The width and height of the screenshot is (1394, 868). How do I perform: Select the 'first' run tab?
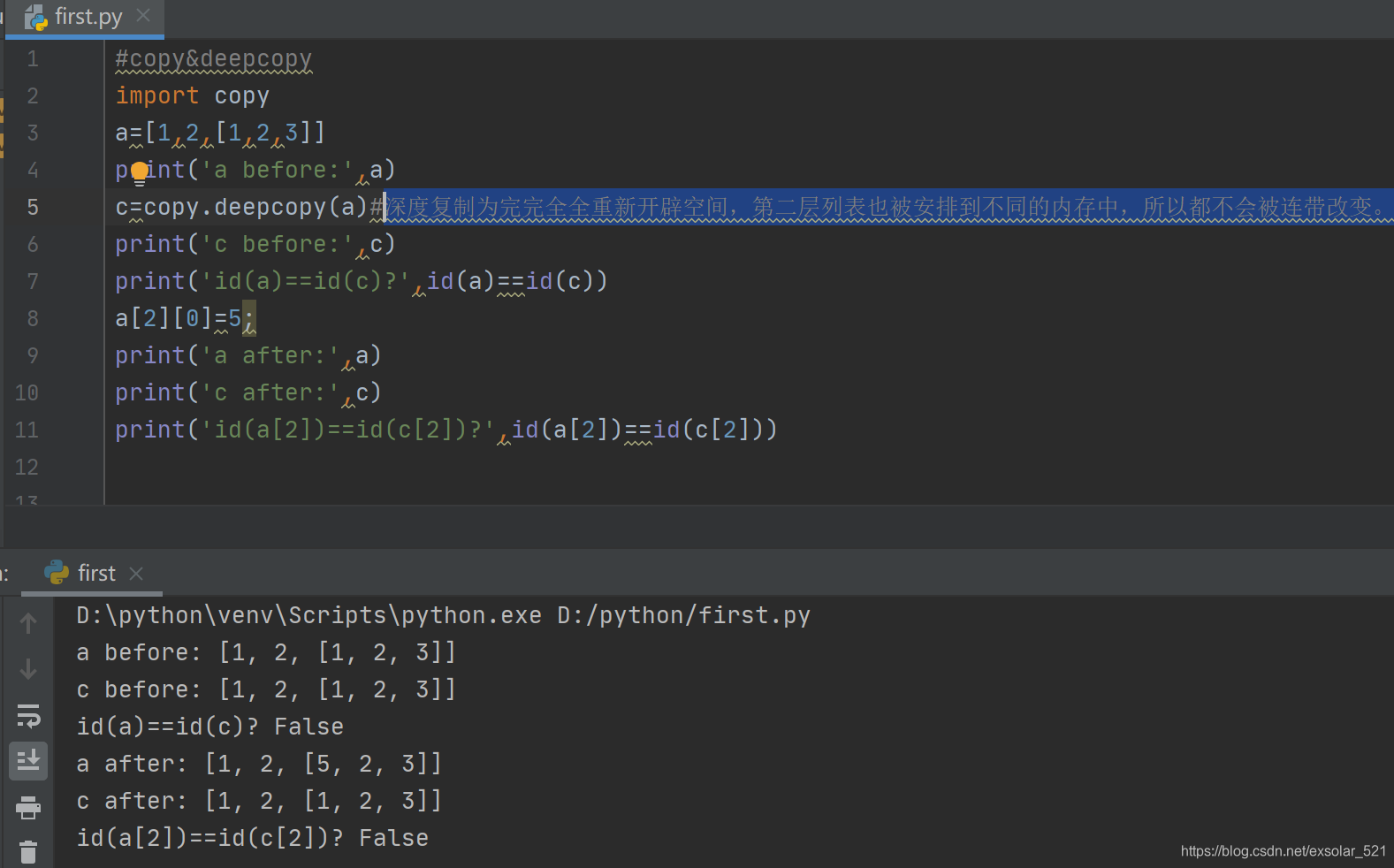92,573
